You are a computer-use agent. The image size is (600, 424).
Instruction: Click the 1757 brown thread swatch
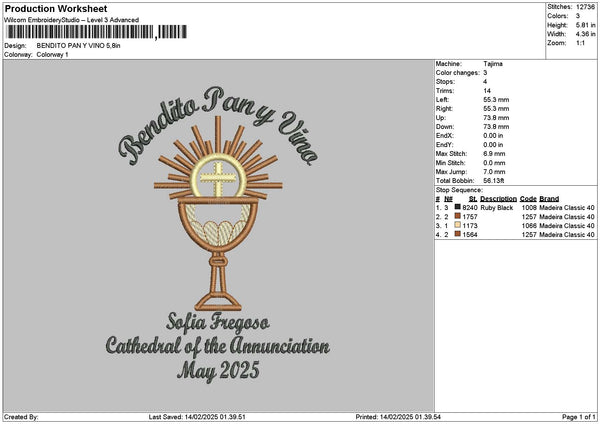457,216
